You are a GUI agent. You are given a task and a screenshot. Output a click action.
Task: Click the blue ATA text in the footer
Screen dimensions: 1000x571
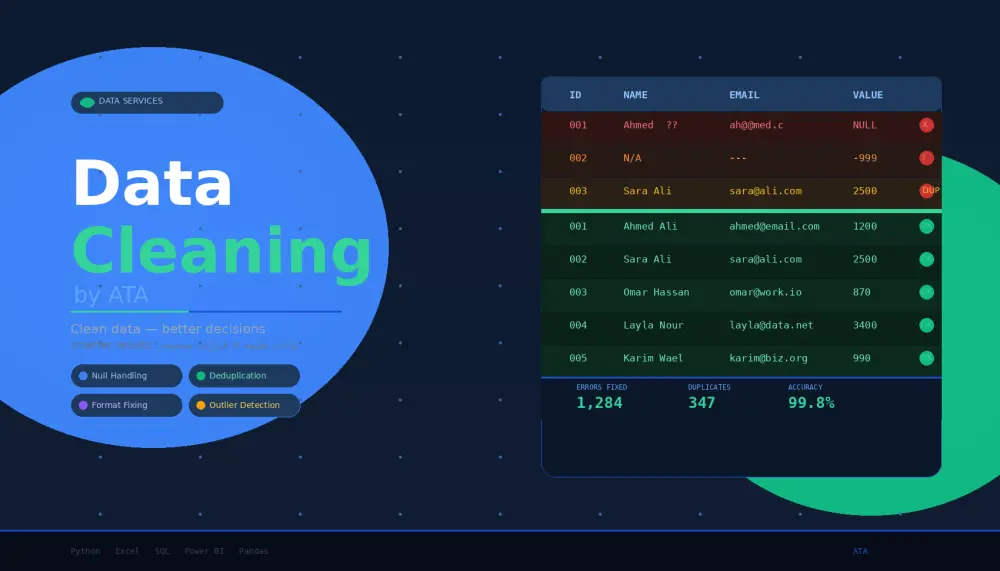[860, 551]
